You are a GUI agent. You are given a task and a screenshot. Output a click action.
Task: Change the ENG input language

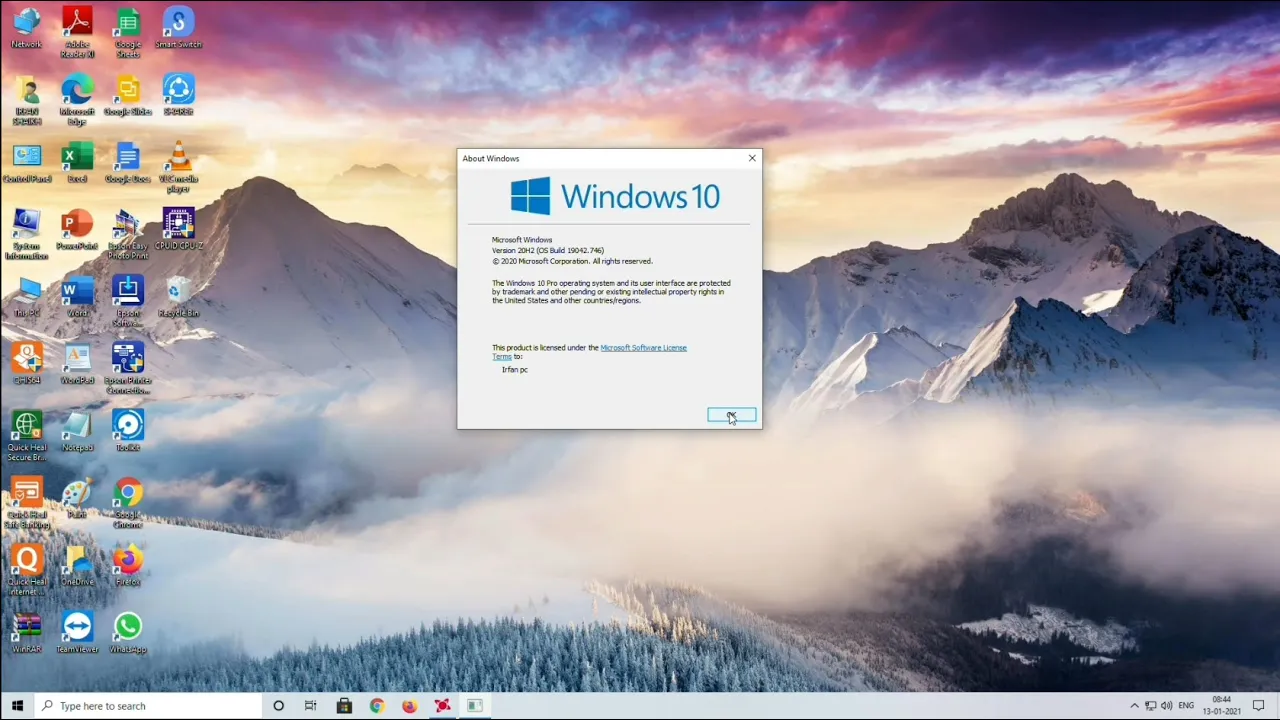tap(1186, 706)
